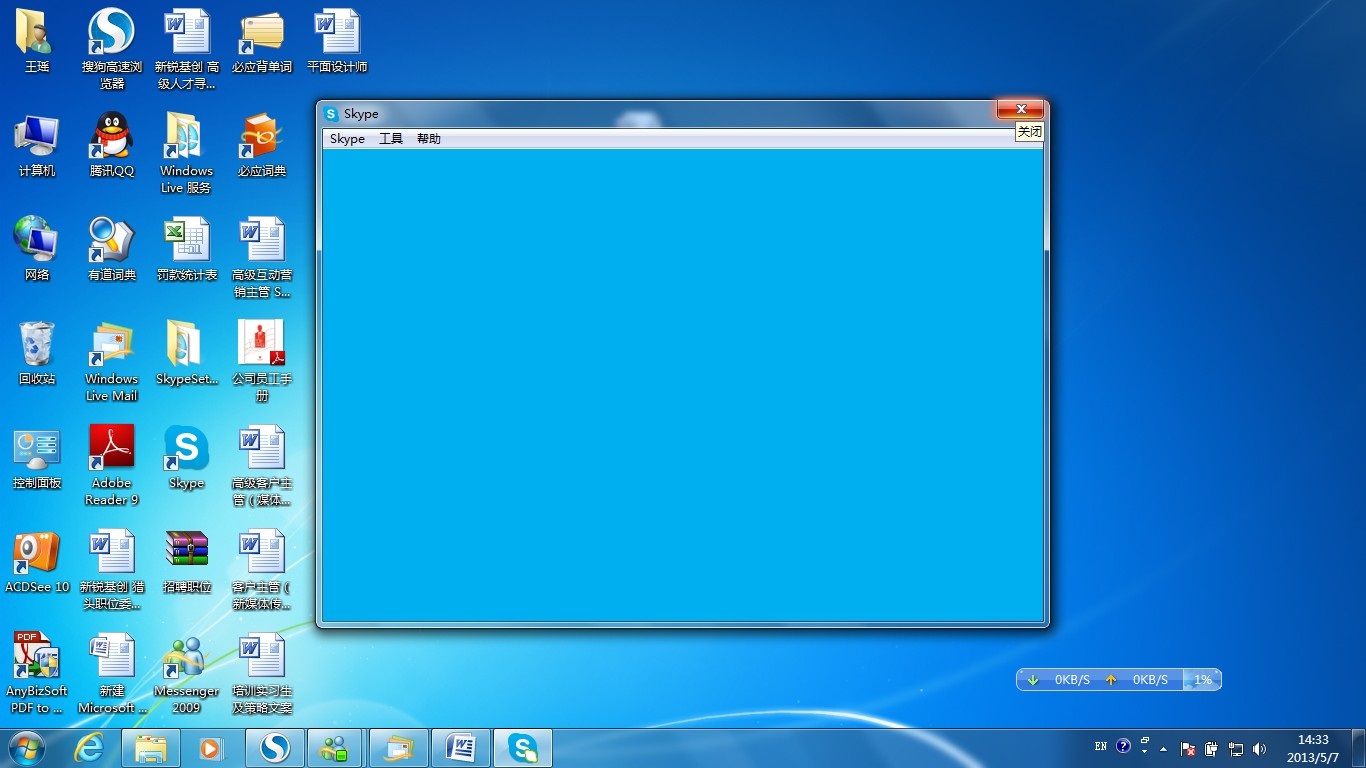Select the SkypeSet... folder on desktop
Viewport: 1366px width, 768px height.
pyautogui.click(x=187, y=353)
